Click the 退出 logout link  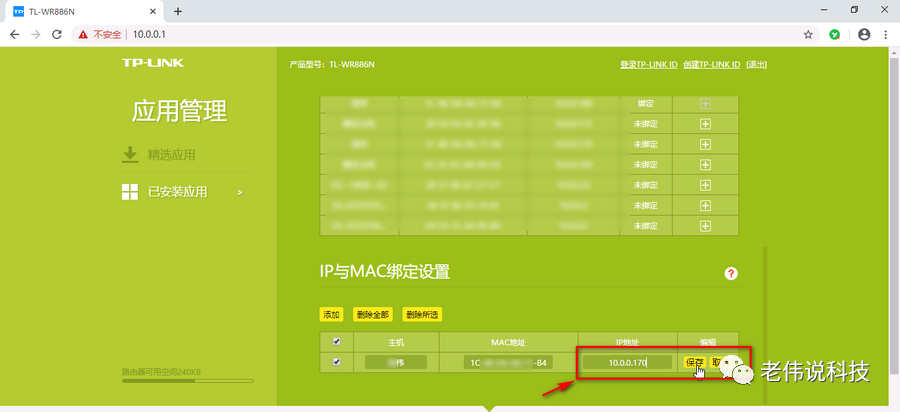756,64
